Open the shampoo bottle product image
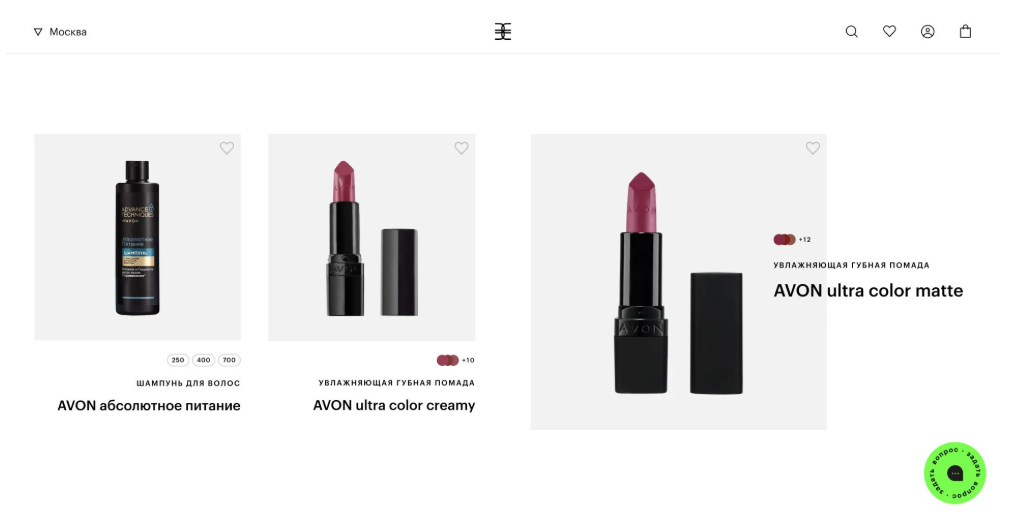Image resolution: width=1009 pixels, height=517 pixels. (x=138, y=237)
